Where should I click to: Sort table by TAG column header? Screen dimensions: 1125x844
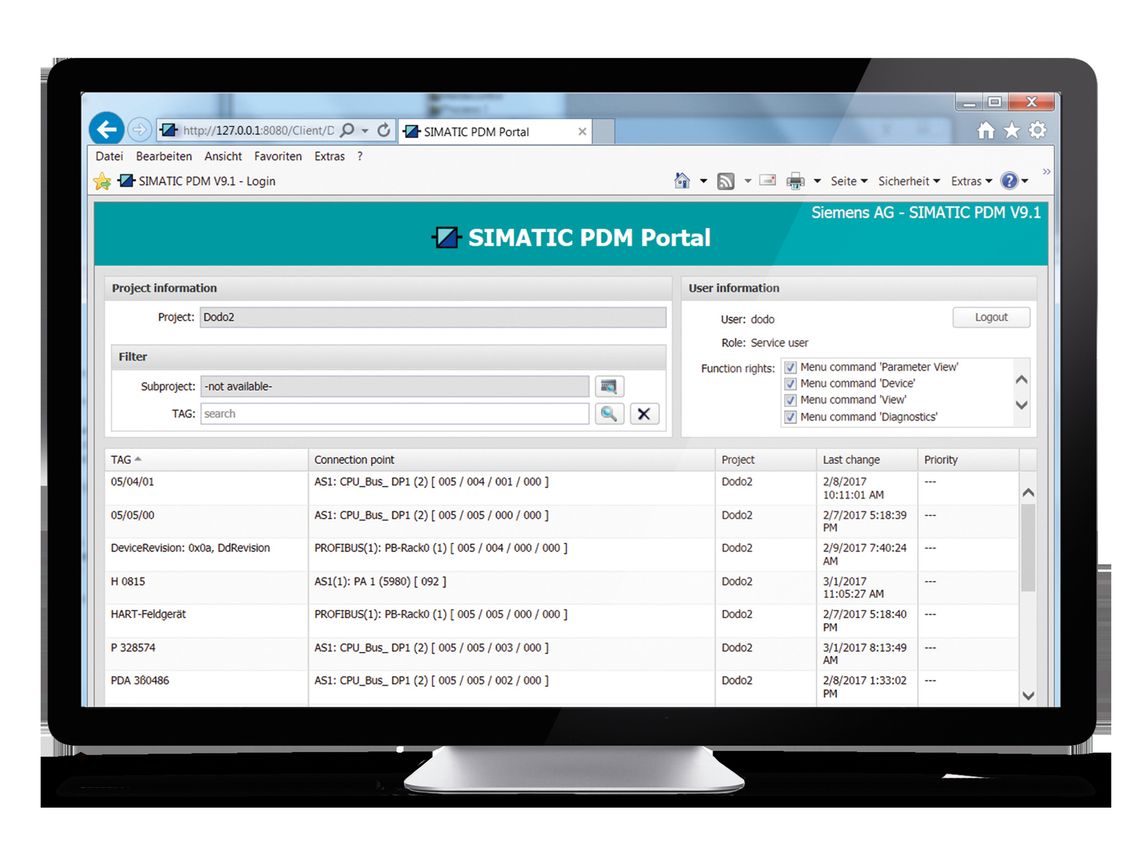pos(207,460)
